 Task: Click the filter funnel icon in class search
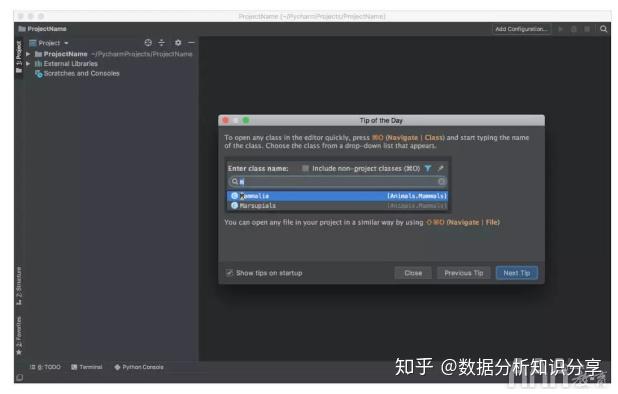[428, 169]
